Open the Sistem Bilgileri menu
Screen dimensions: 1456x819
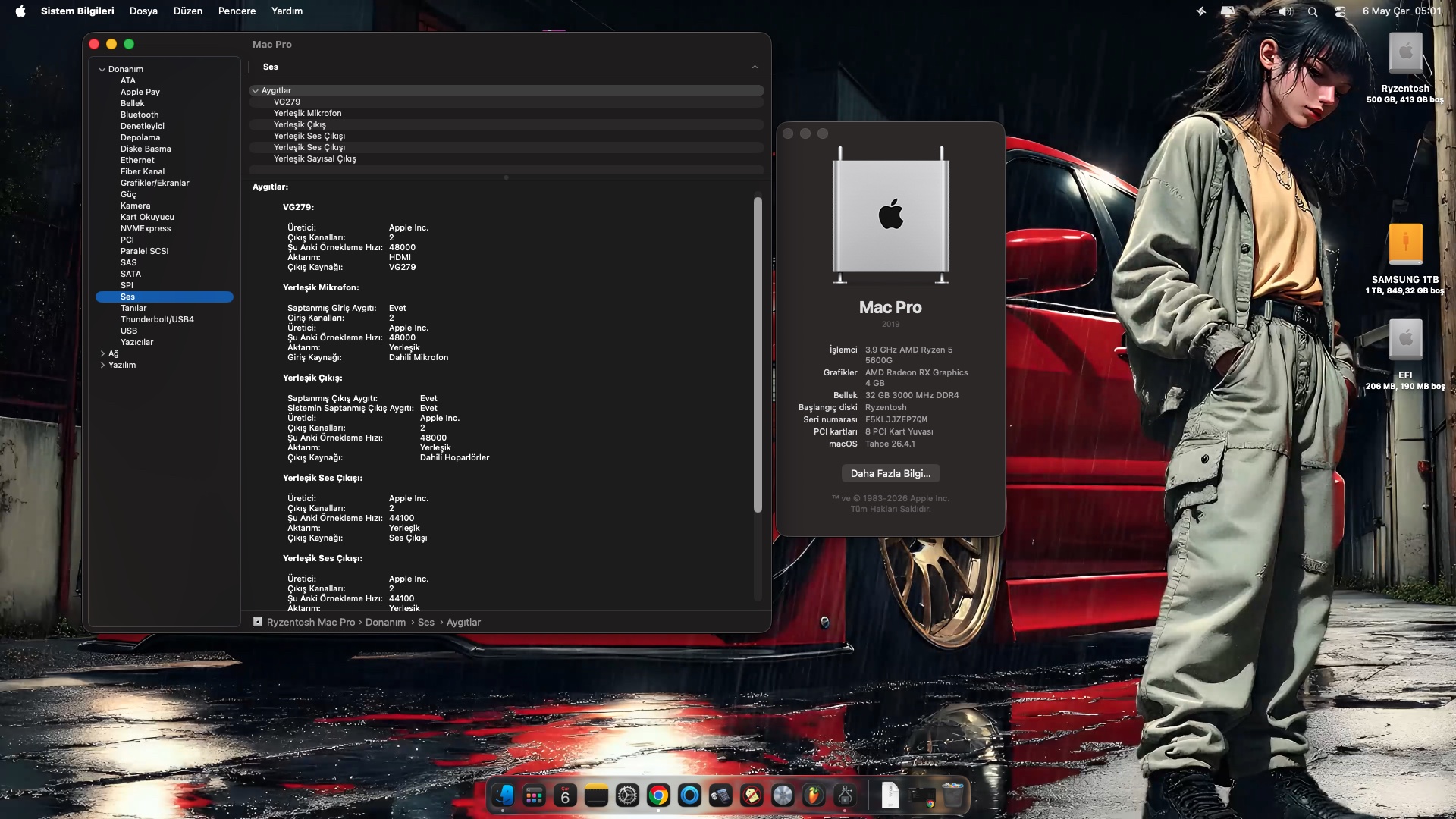[x=77, y=11]
